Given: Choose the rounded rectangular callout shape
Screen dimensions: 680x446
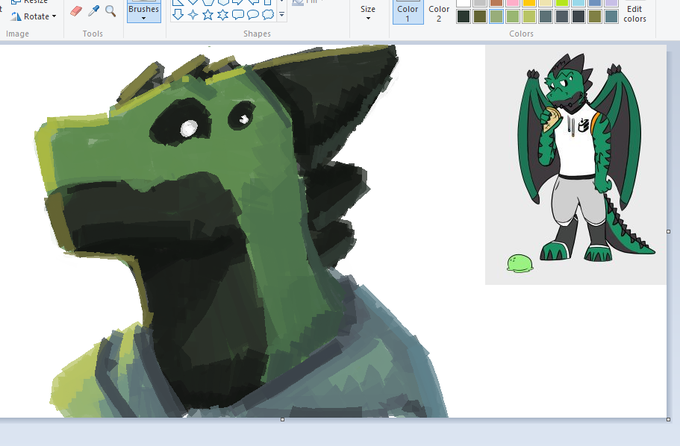Looking at the screenshot, I should pos(238,14).
